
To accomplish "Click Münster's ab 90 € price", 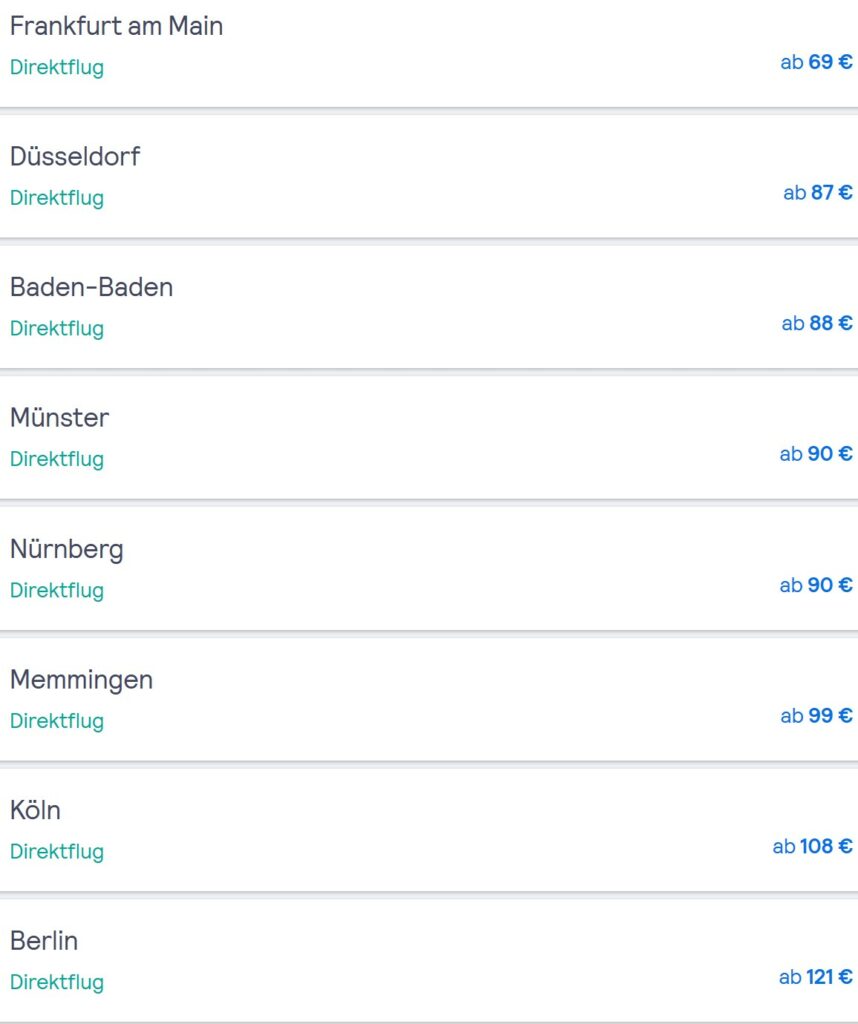I will (816, 454).
